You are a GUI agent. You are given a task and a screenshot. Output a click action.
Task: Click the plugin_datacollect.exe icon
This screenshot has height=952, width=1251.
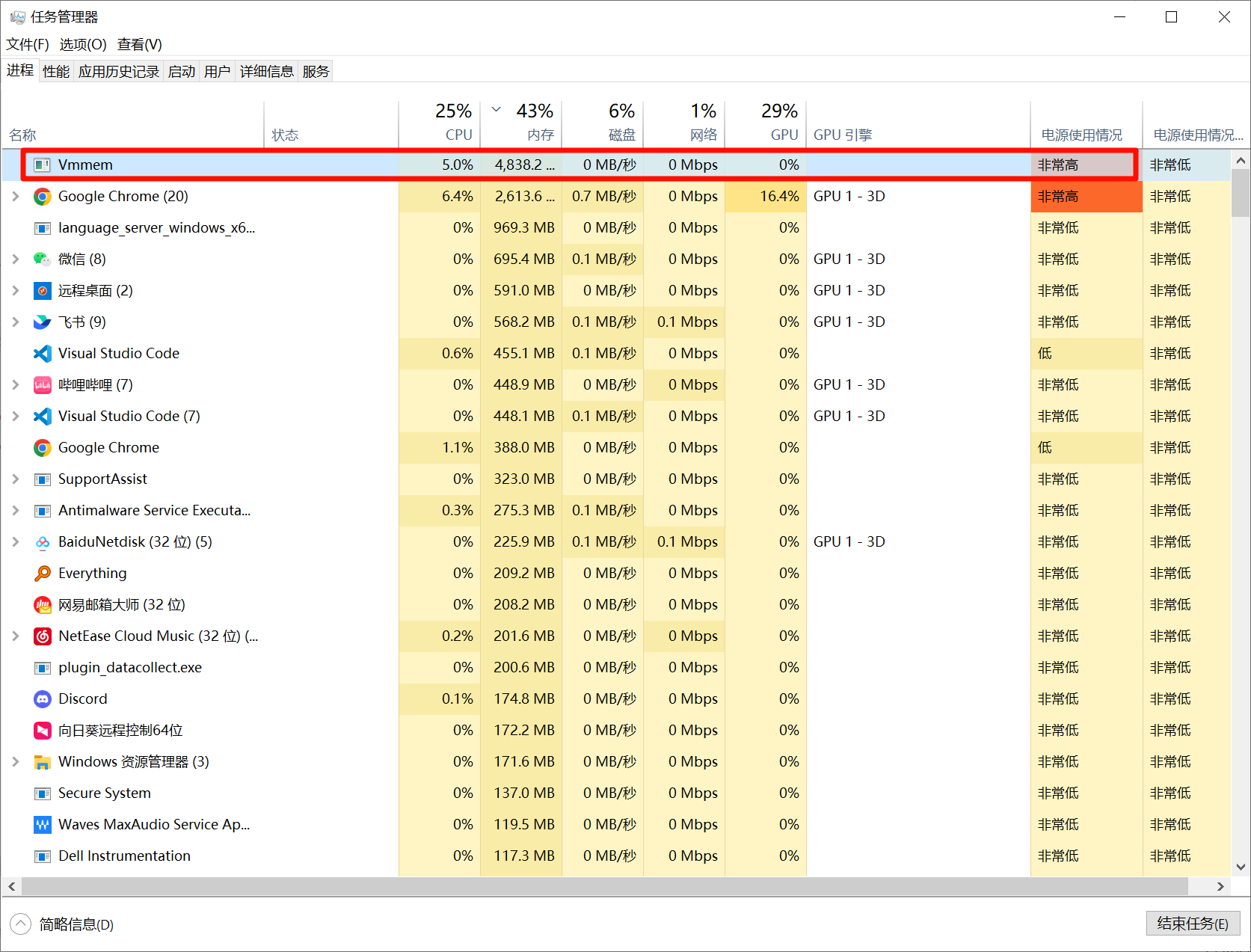pos(43,668)
